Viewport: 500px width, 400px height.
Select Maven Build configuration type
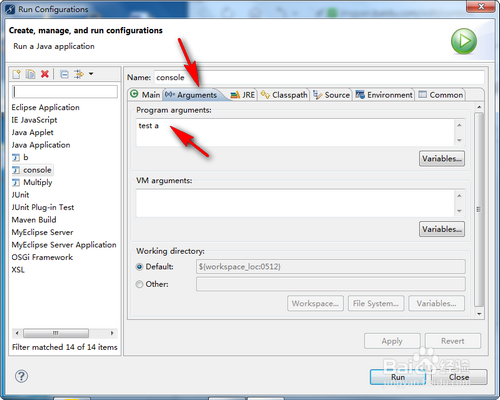coord(34,220)
